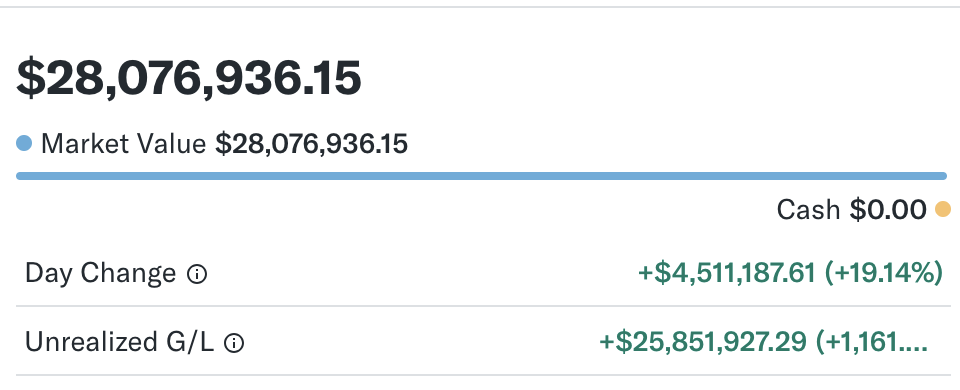Click the divider line below Day Change row
Viewport: 960px width, 390px height.
tap(481, 306)
